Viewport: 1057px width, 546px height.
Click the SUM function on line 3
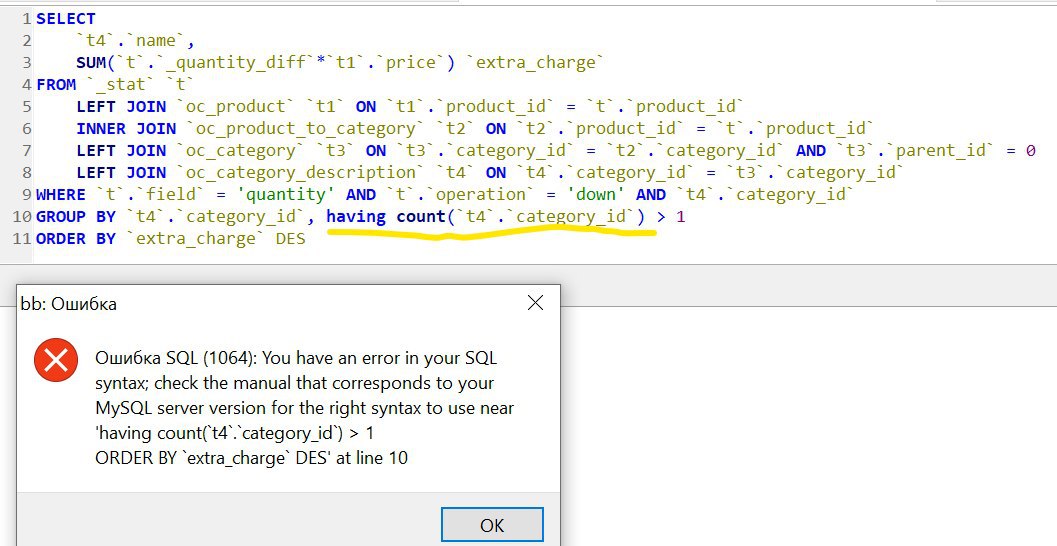coord(91,63)
